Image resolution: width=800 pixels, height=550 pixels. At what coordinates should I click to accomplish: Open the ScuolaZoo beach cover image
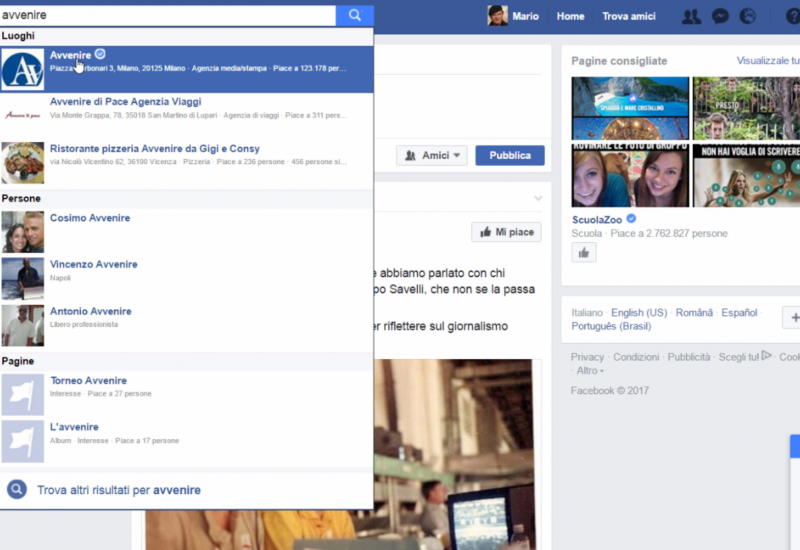point(630,108)
